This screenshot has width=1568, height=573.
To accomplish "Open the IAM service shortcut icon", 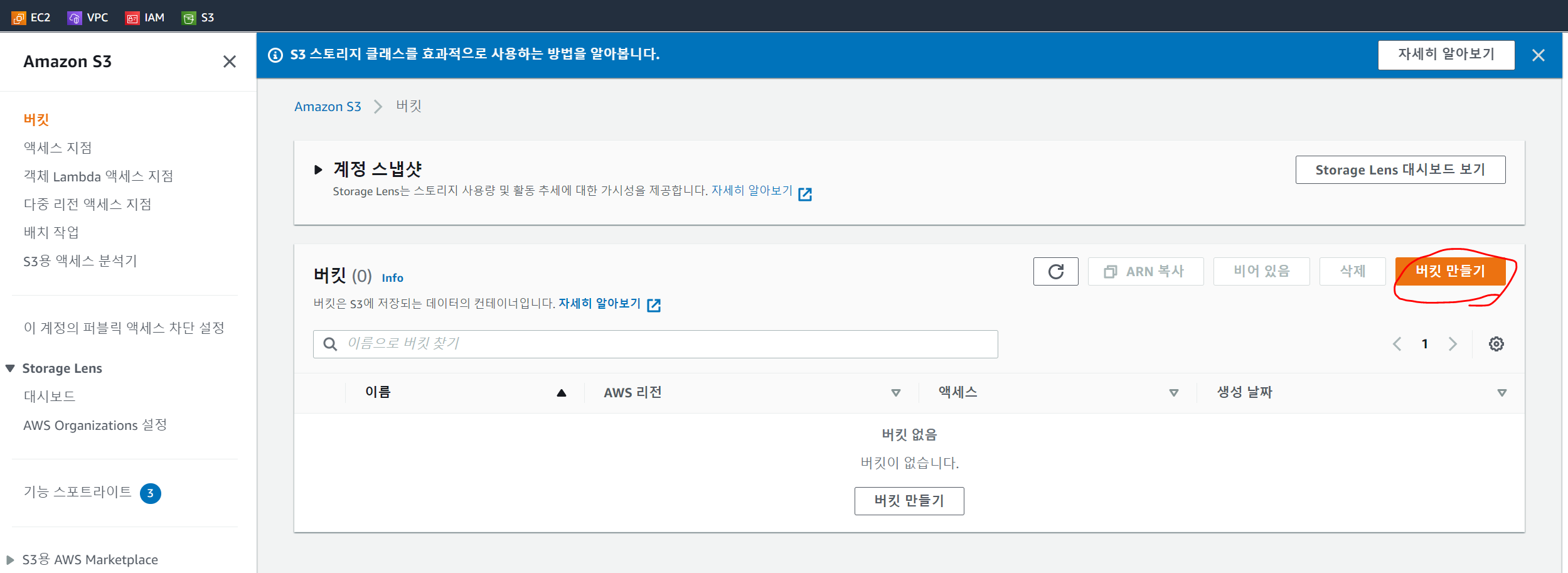I will pos(132,18).
